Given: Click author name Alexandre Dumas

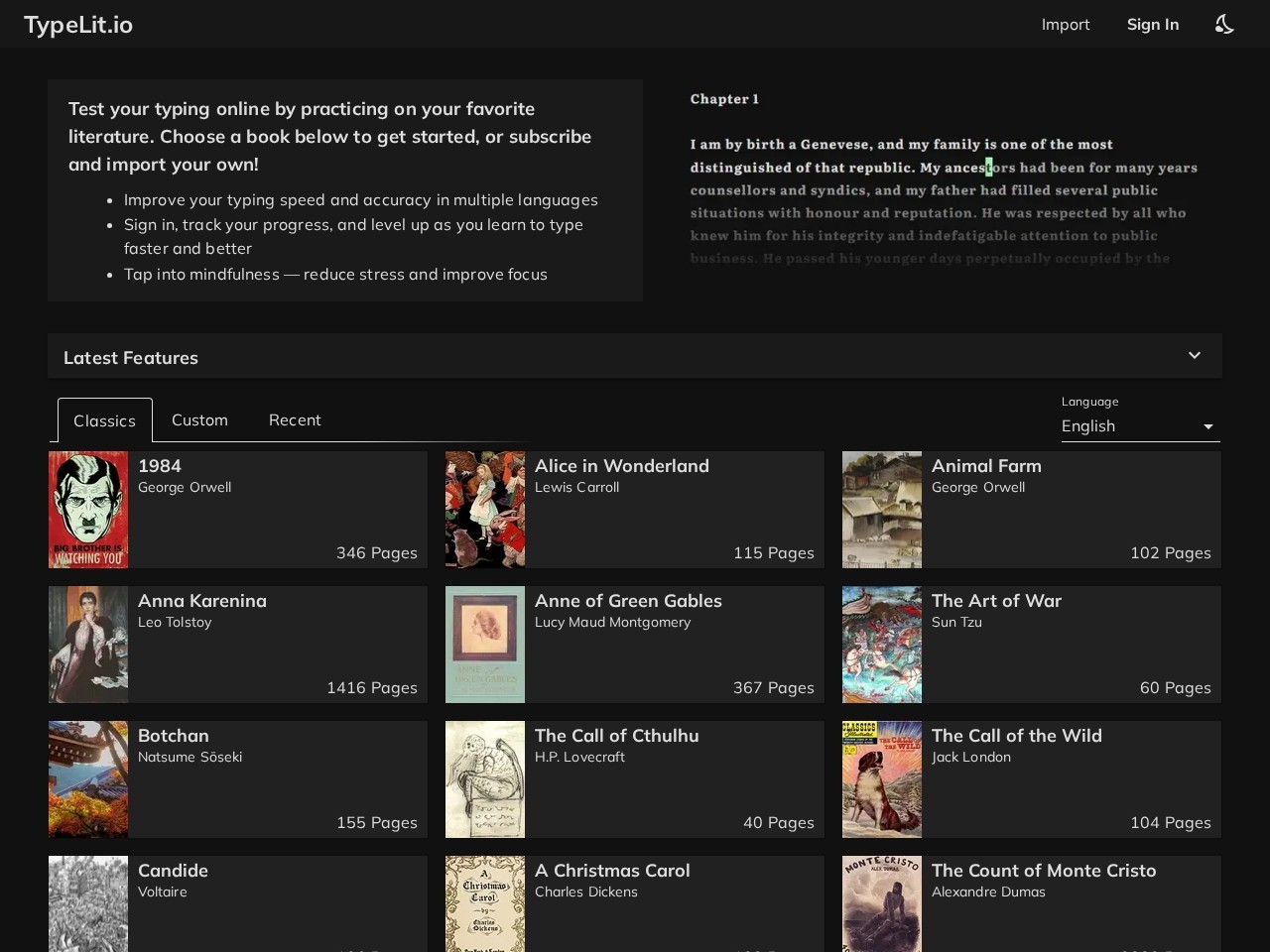Looking at the screenshot, I should [988, 892].
